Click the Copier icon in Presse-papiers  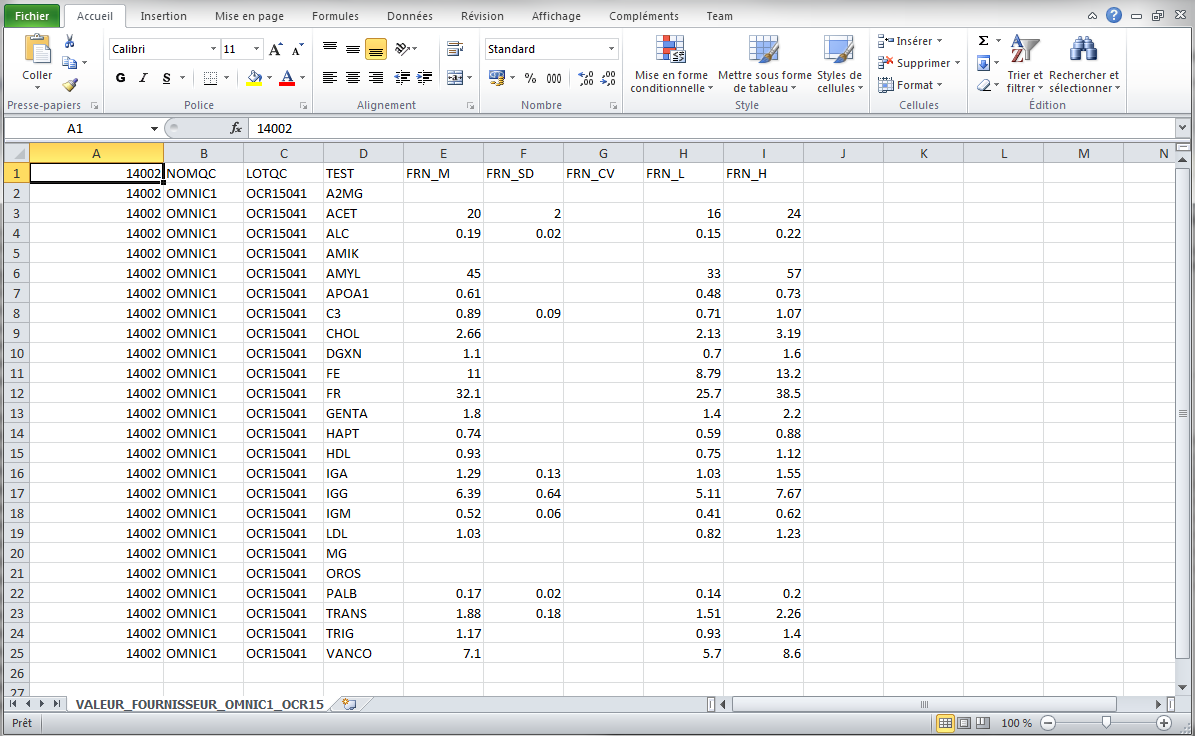(69, 62)
